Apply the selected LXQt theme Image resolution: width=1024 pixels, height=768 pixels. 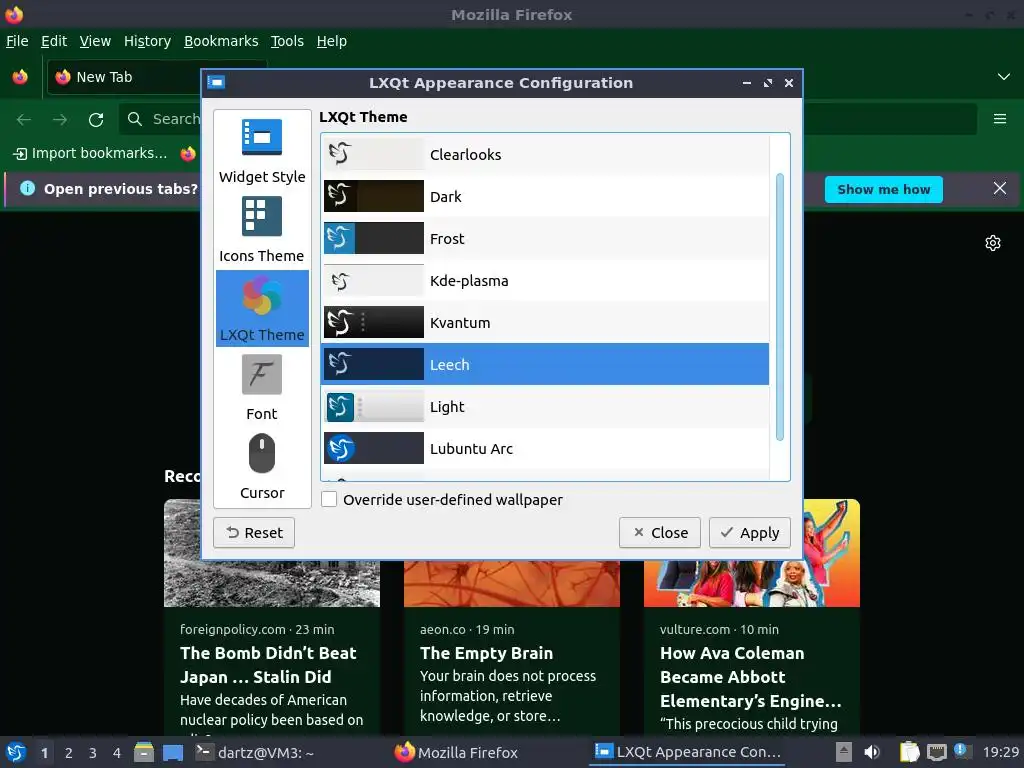pyautogui.click(x=750, y=533)
